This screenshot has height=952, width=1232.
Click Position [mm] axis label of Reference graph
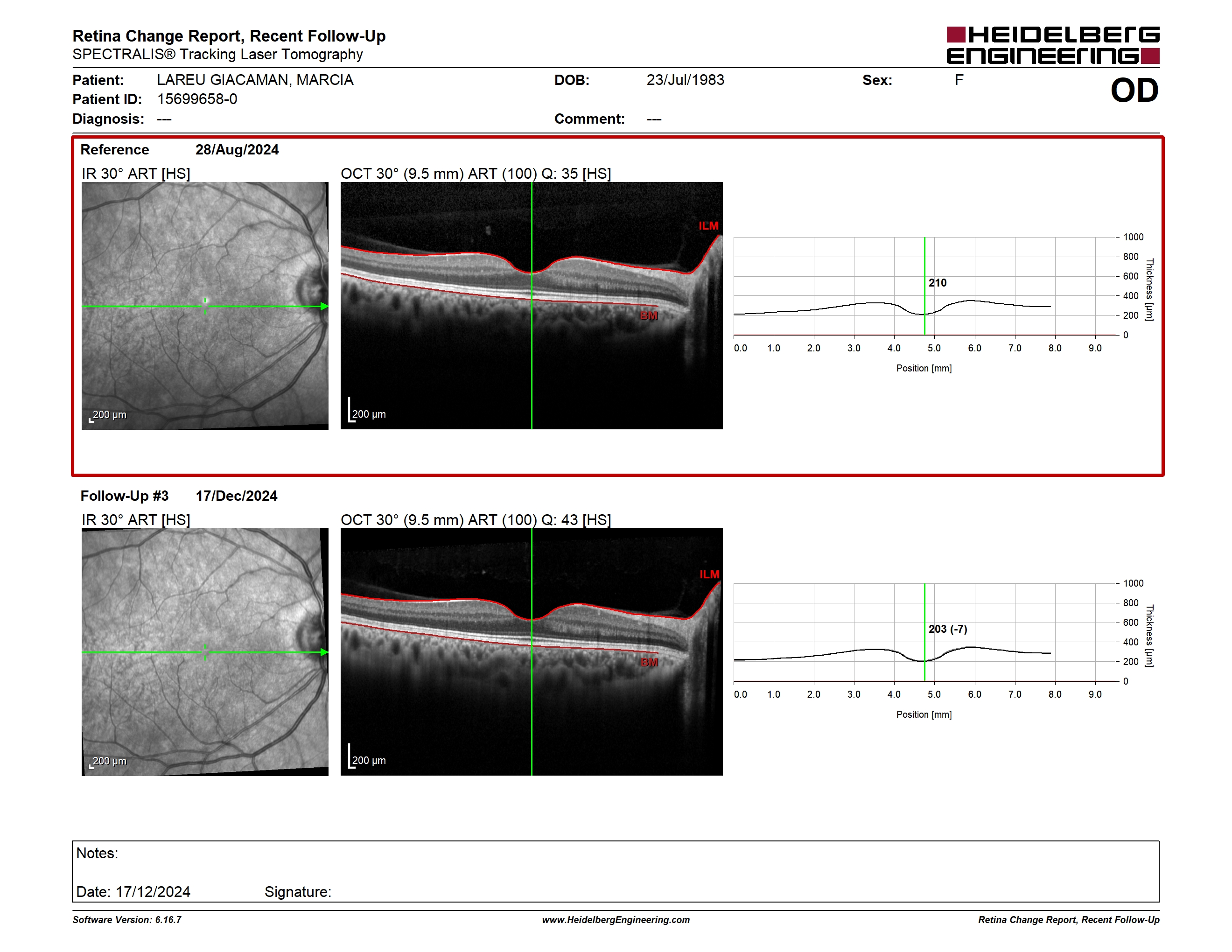point(924,368)
